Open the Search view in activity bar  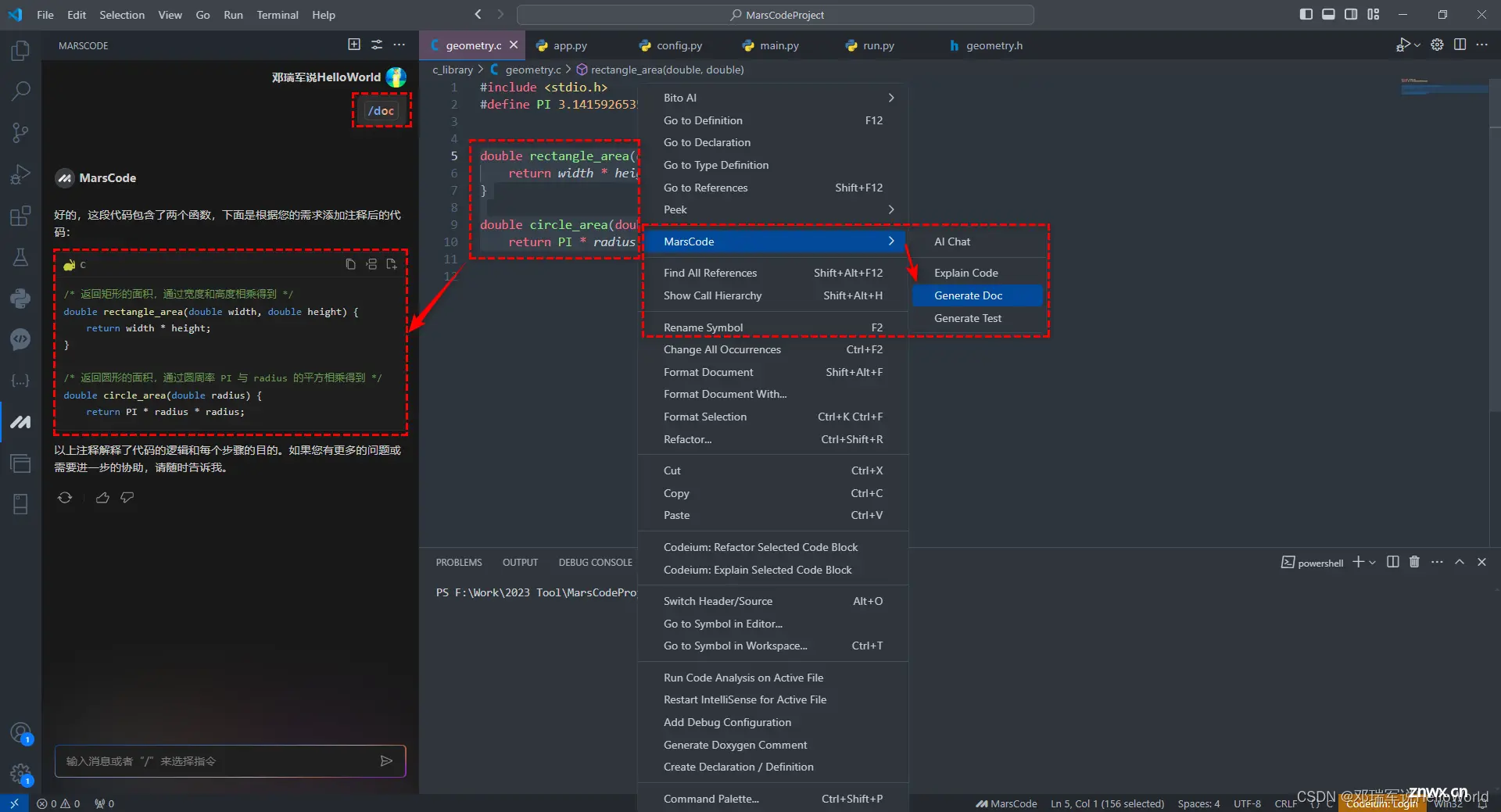point(20,91)
